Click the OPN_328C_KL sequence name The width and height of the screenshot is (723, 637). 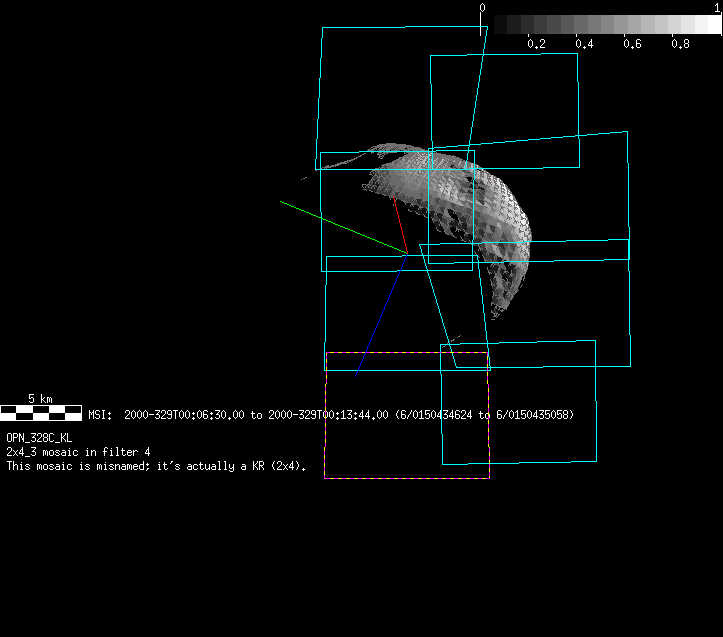point(39,438)
